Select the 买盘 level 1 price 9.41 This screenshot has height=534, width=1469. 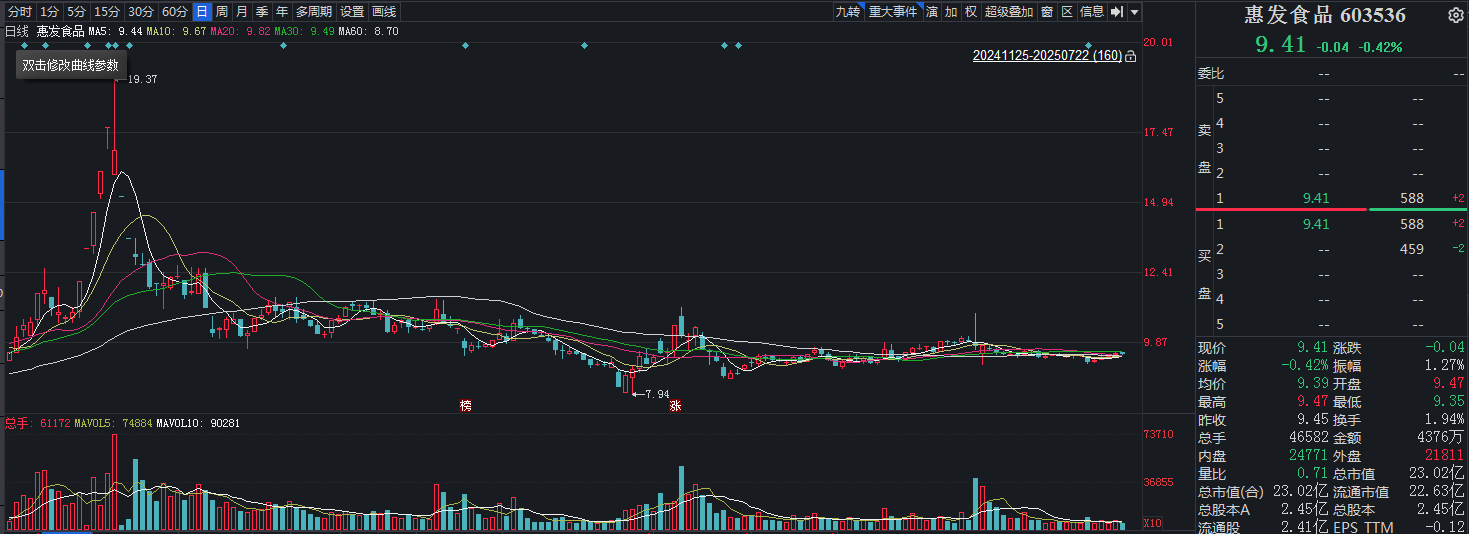point(1315,224)
